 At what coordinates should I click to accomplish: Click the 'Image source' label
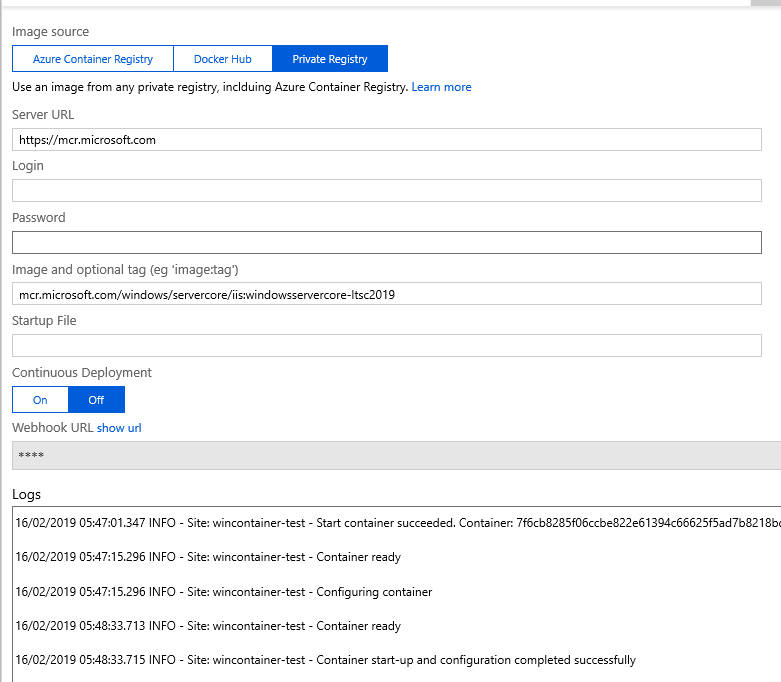tap(50, 32)
